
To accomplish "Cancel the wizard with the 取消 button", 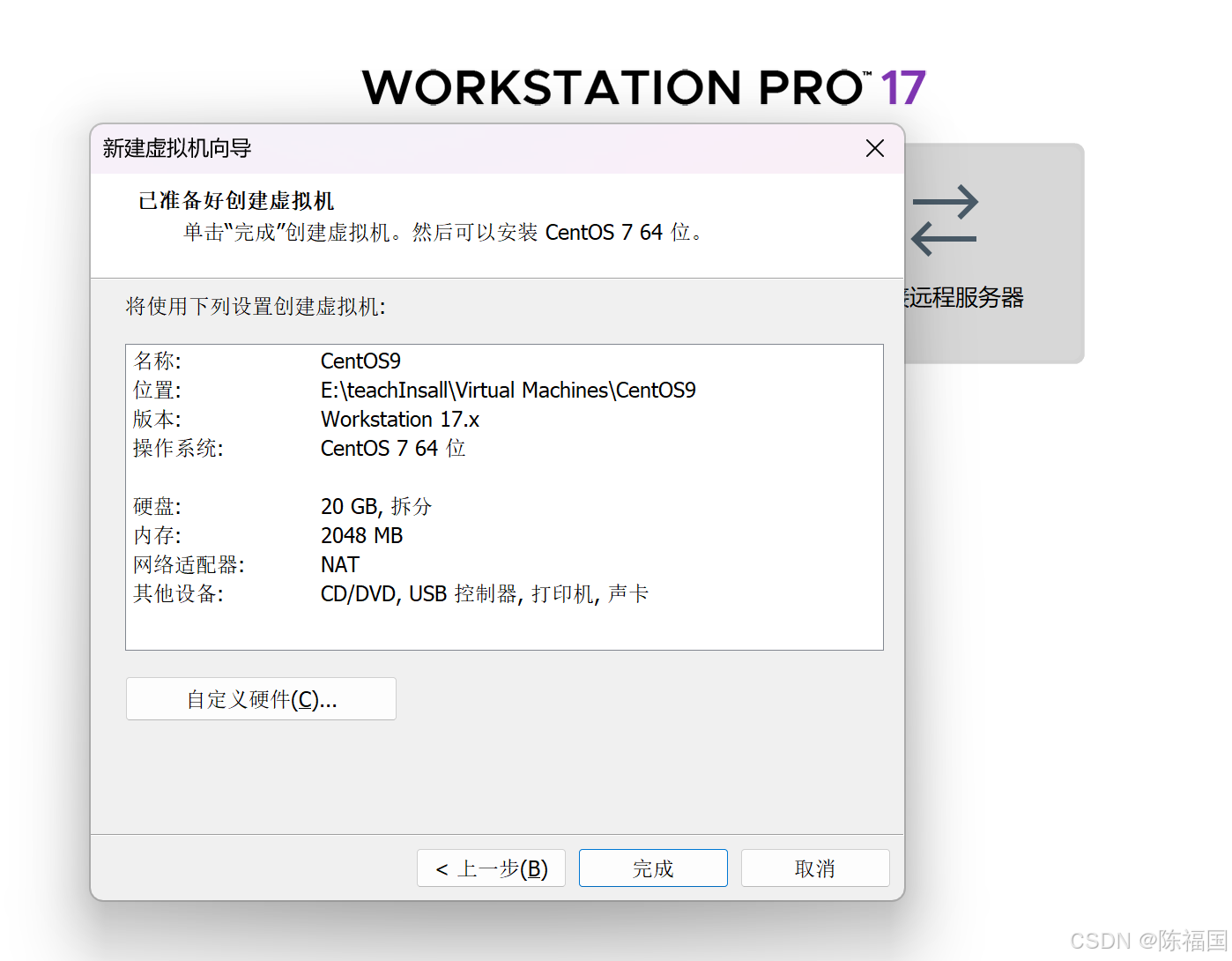I will (x=815, y=868).
